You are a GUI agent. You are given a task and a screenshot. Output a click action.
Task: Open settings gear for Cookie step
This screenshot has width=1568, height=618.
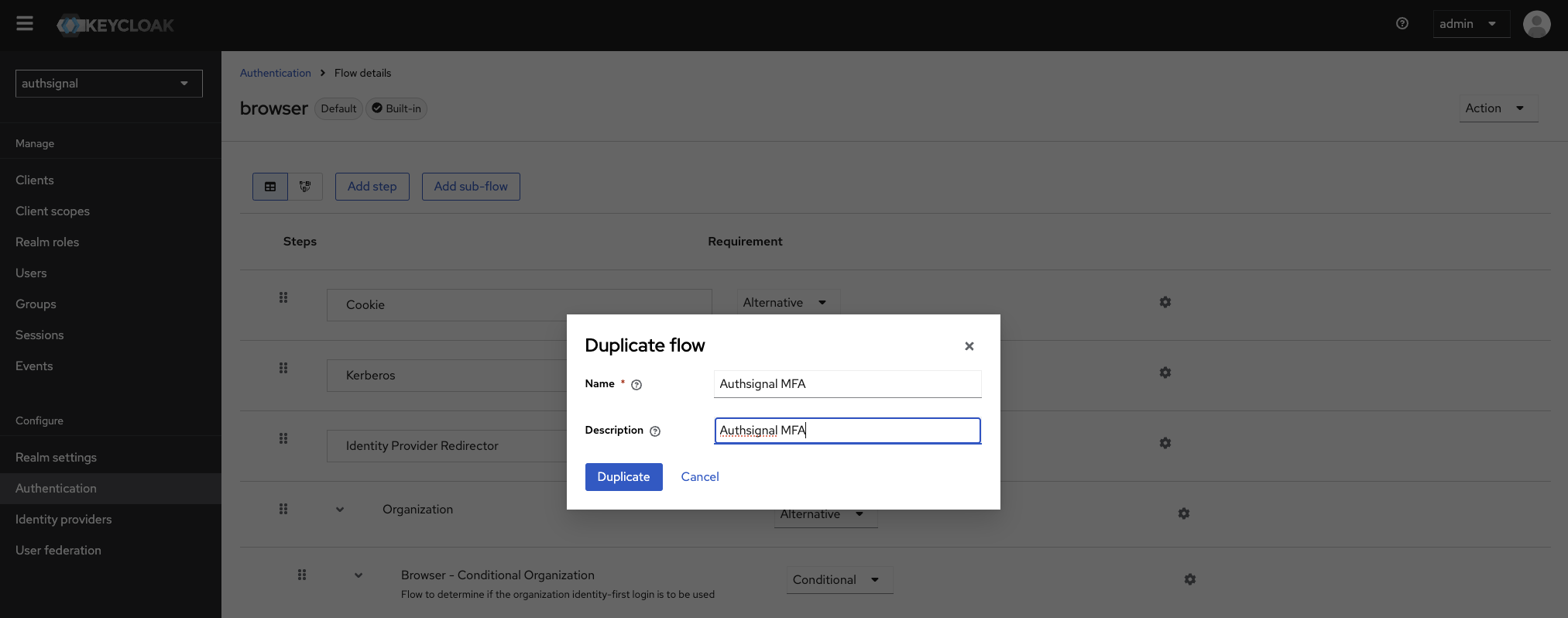click(1165, 302)
